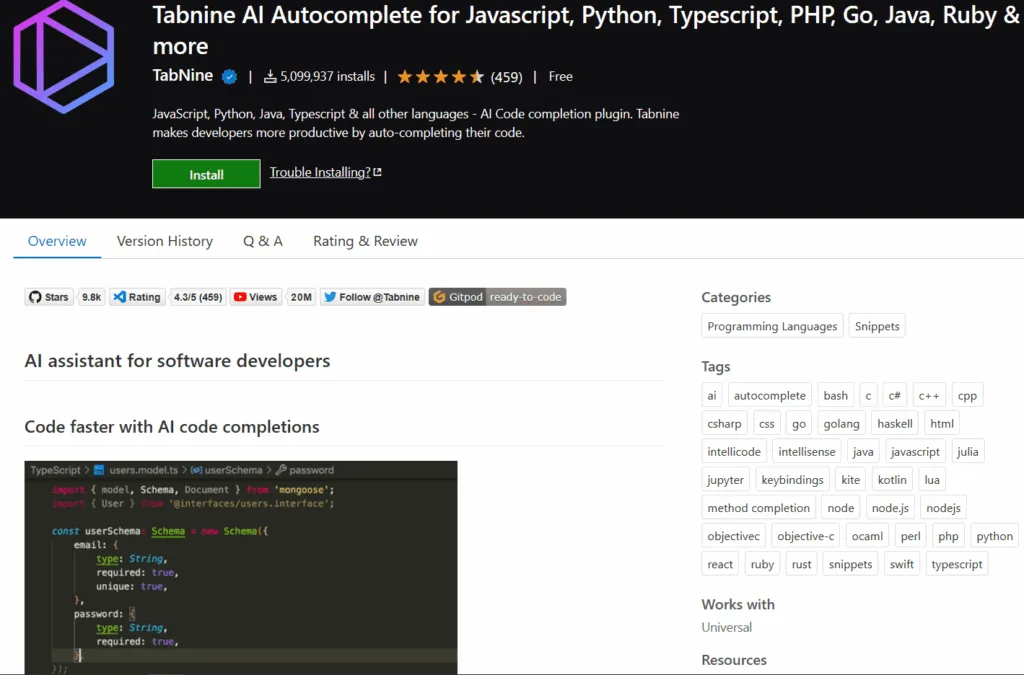Go to the Rating & Review tab
1024x675 pixels.
coord(365,241)
